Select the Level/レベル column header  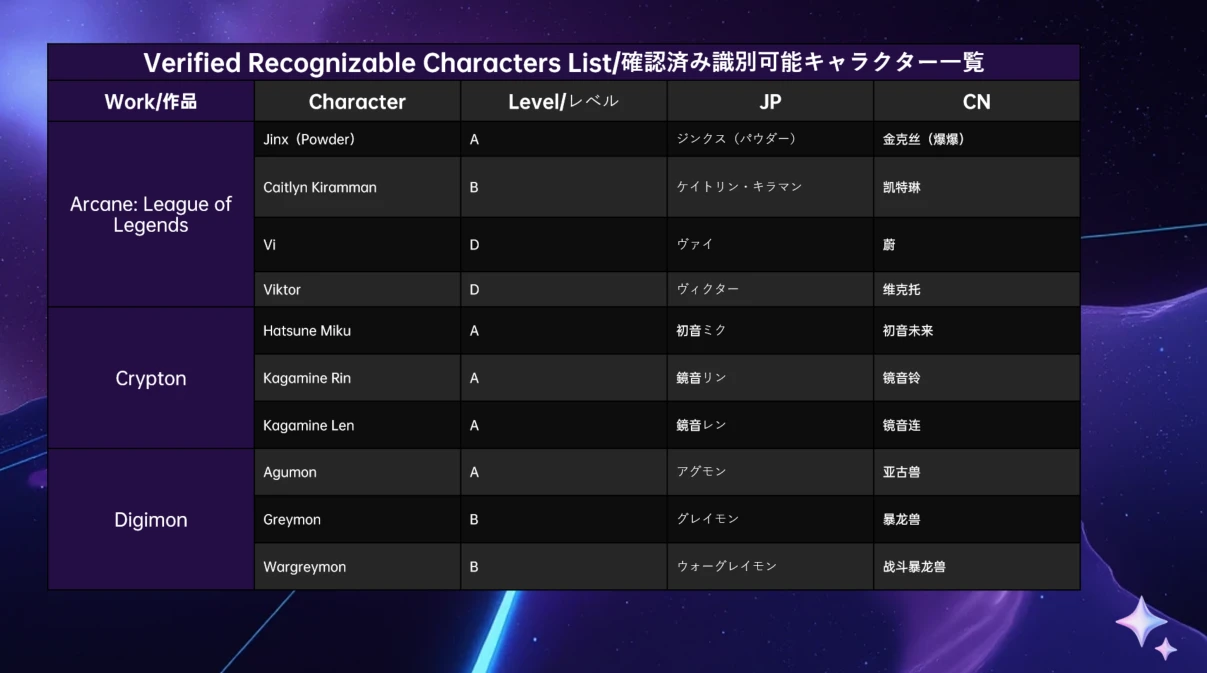[x=563, y=102]
